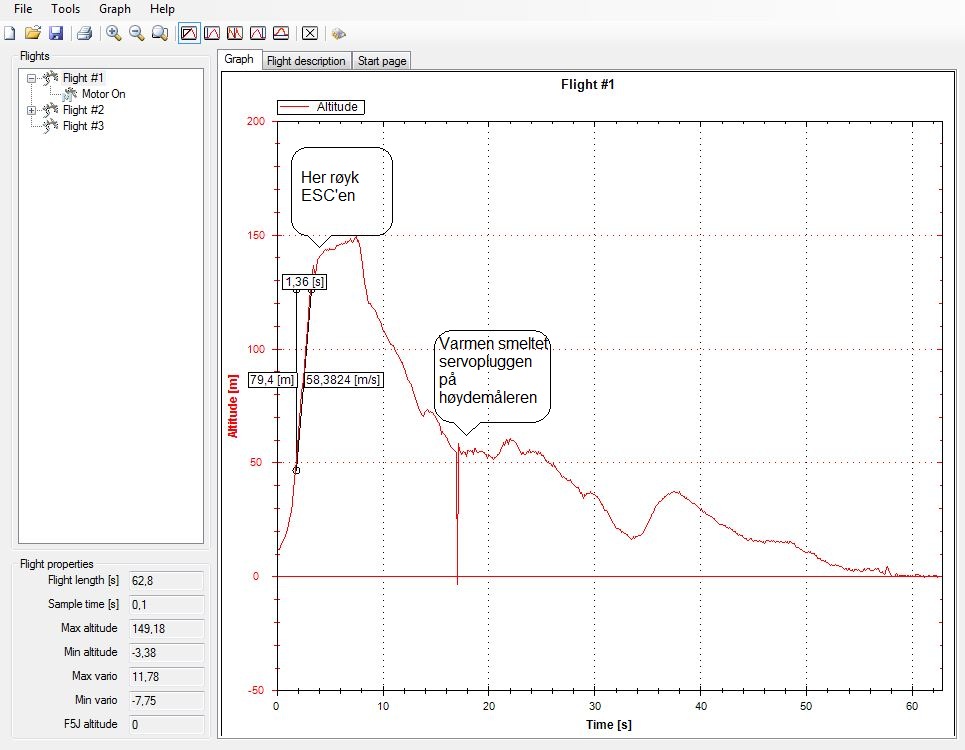
Task: Open the Start page tab
Action: (382, 61)
